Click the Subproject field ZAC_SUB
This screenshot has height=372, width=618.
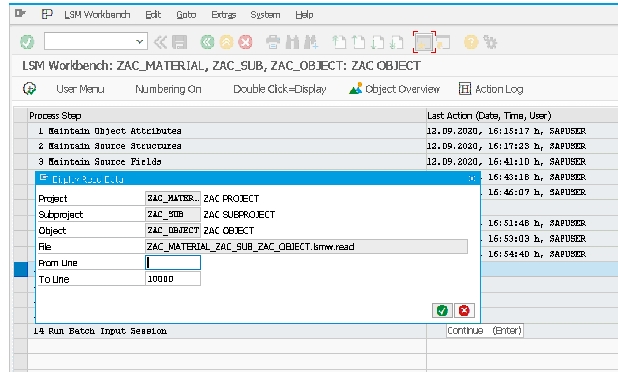(x=173, y=214)
